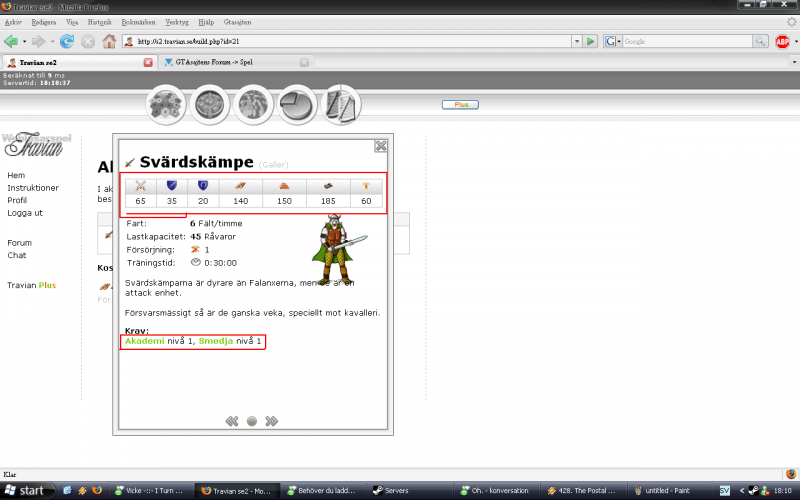Open the Chat link in the sidebar
800x500 pixels.
[x=16, y=255]
